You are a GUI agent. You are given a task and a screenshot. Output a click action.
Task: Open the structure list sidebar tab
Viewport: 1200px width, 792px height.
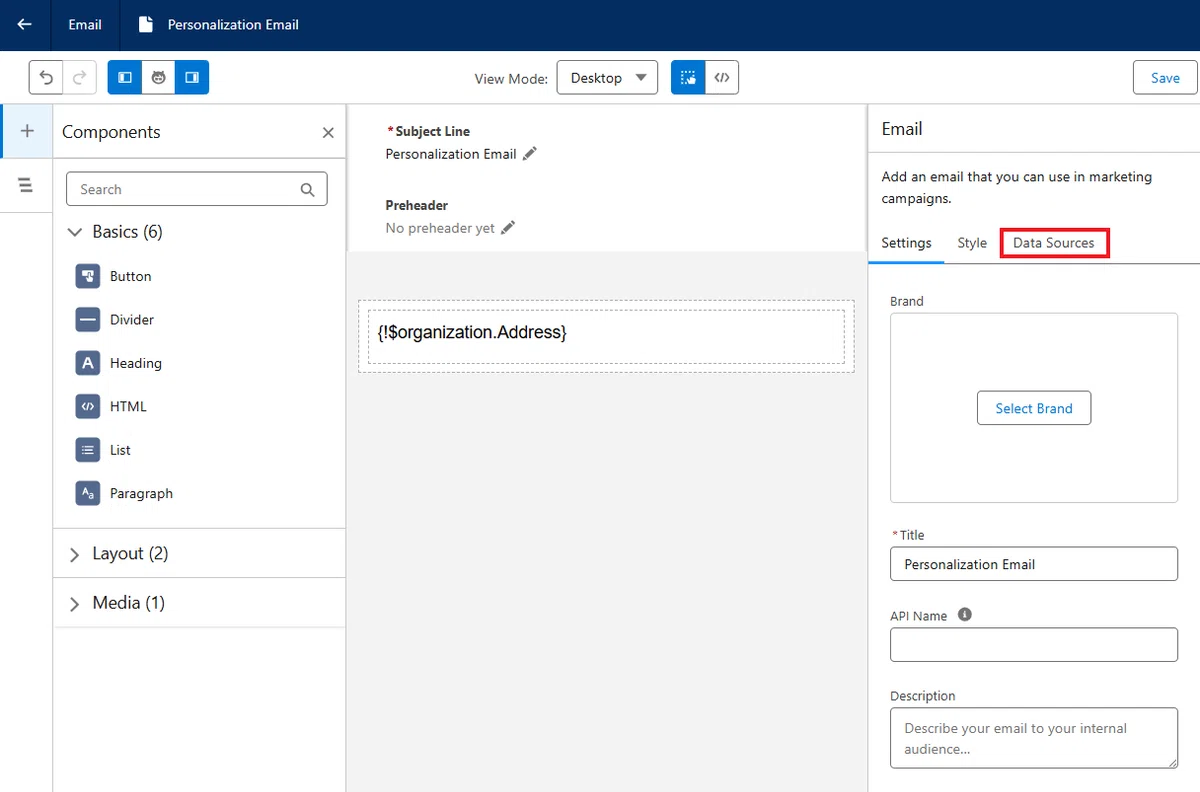tap(26, 185)
